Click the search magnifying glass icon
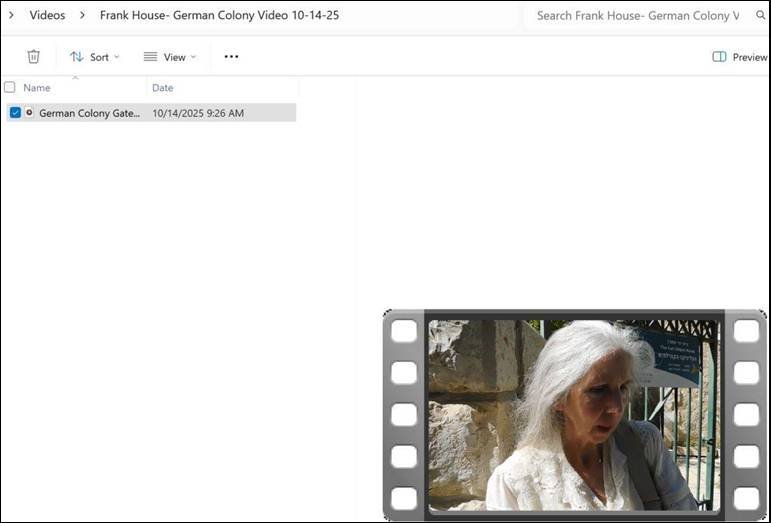This screenshot has width=771, height=523. (760, 16)
